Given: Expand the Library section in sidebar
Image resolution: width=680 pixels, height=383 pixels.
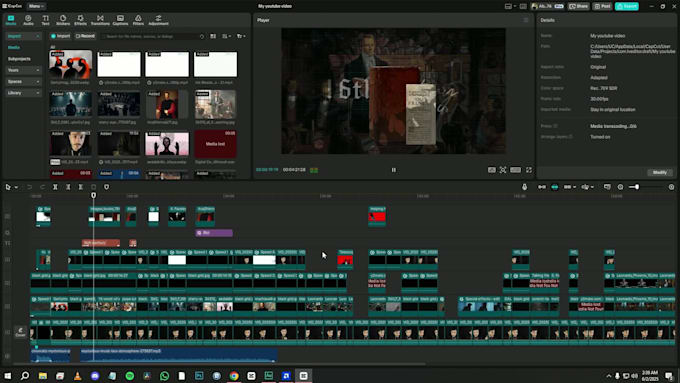Looking at the screenshot, I should coord(23,93).
